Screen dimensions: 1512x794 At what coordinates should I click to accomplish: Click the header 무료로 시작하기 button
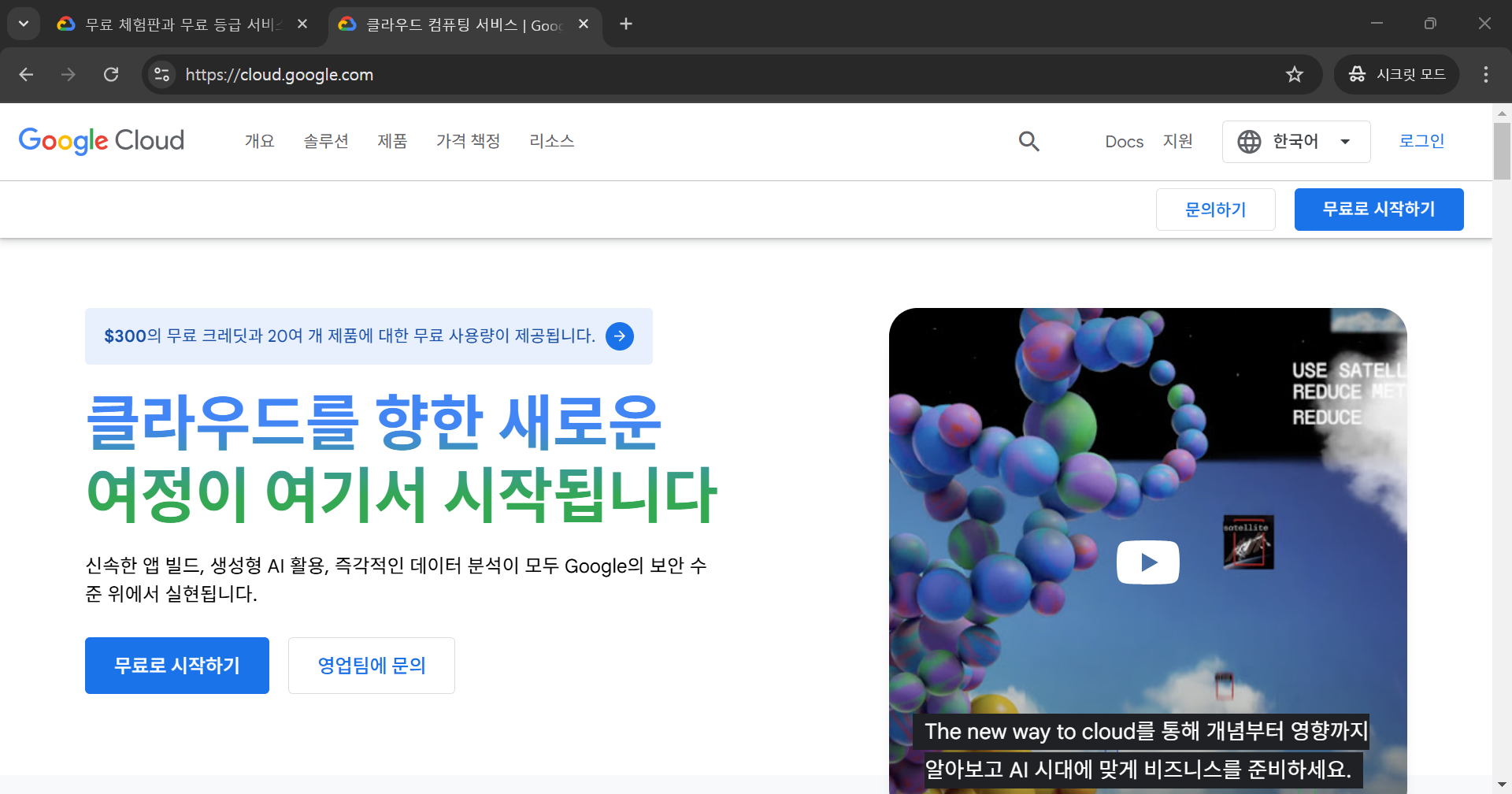[1379, 210]
